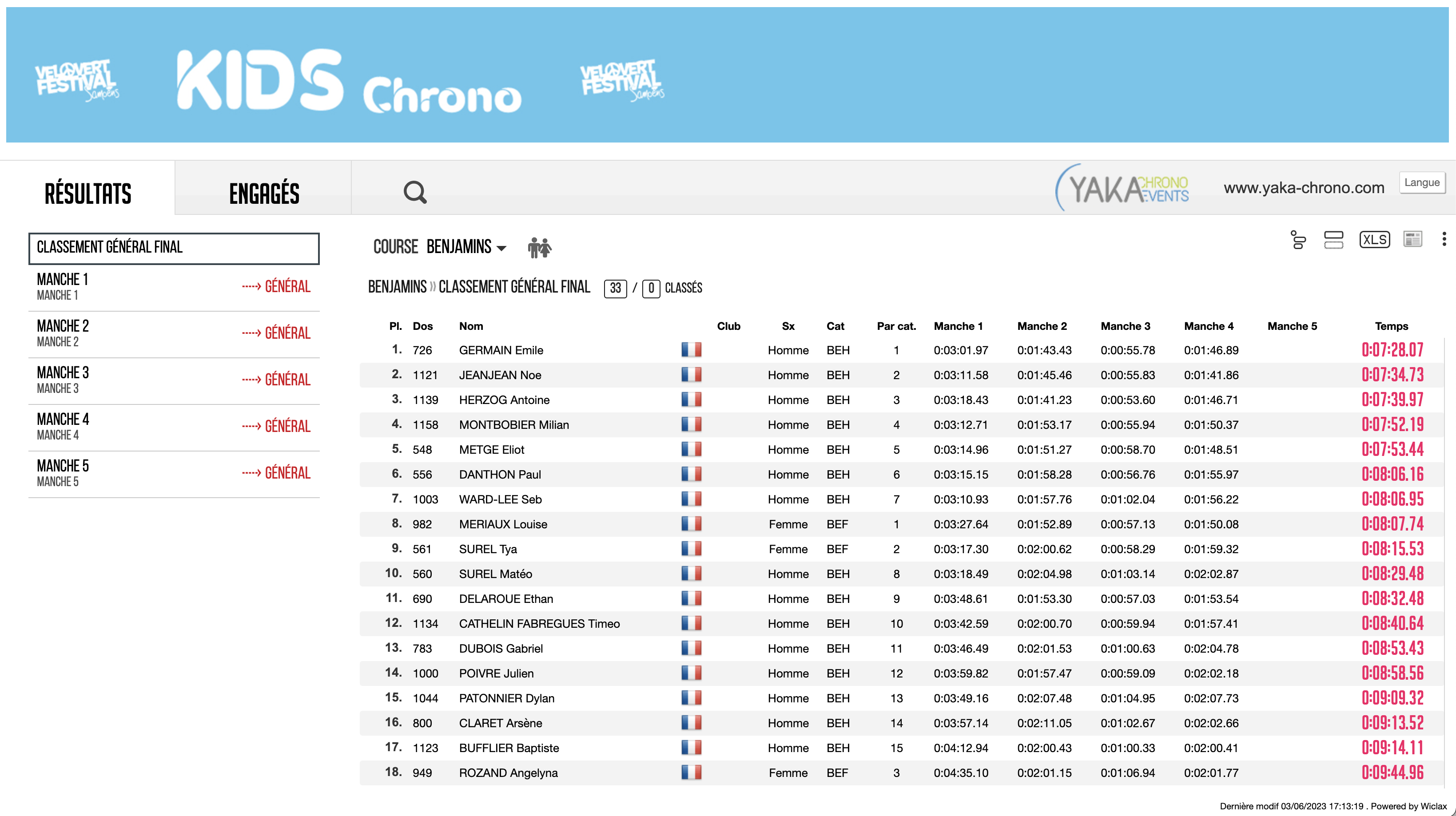
Task: Open MANCHE 2 results
Action: [62, 333]
